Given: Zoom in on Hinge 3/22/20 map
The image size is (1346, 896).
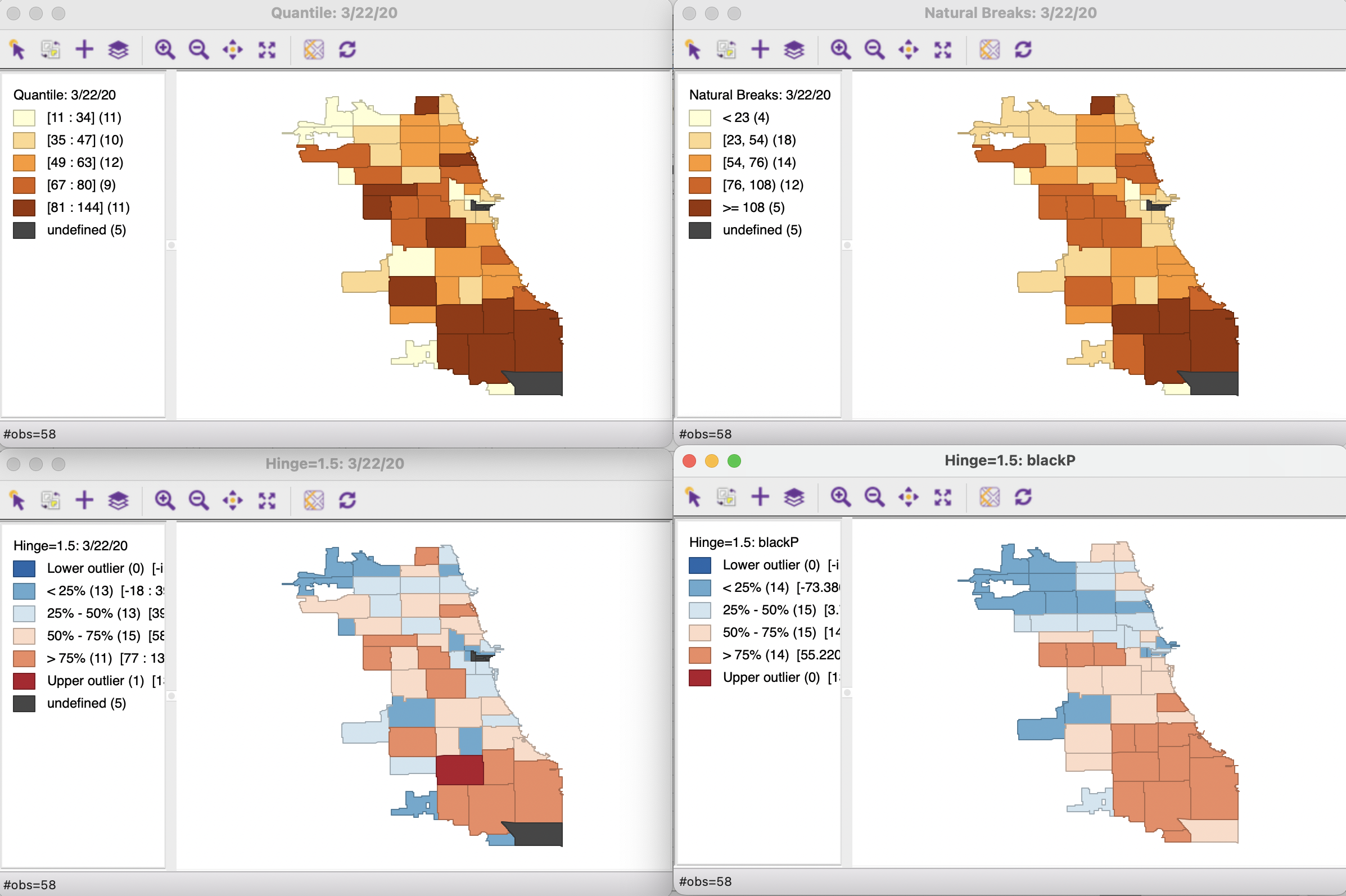Looking at the screenshot, I should [x=165, y=501].
